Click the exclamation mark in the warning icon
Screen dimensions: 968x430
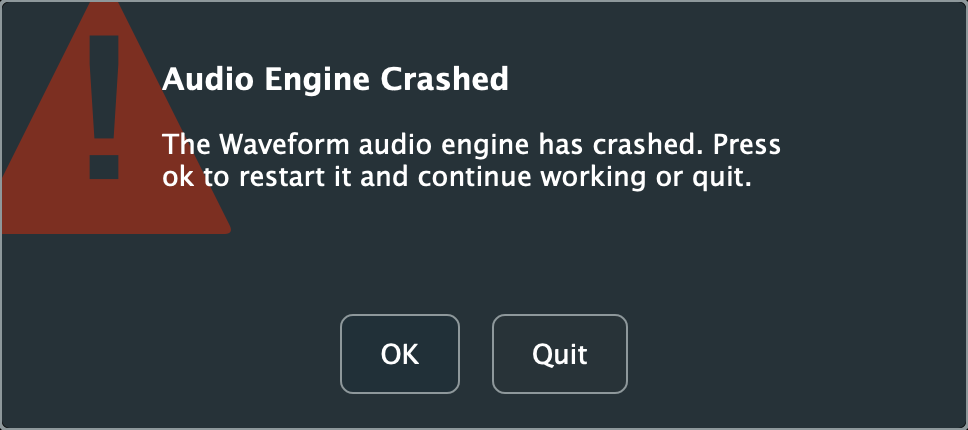coord(102,108)
